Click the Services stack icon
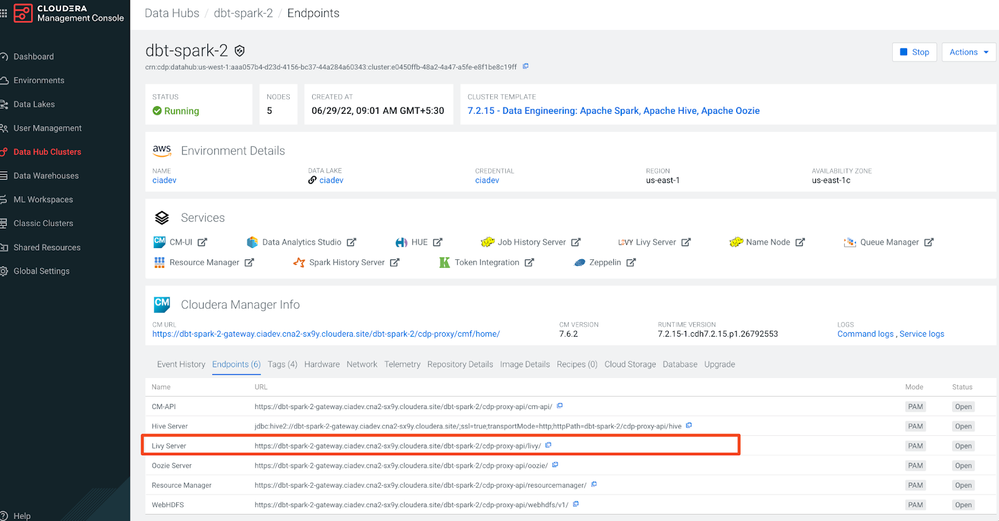Image resolution: width=999 pixels, height=521 pixels. click(162, 218)
